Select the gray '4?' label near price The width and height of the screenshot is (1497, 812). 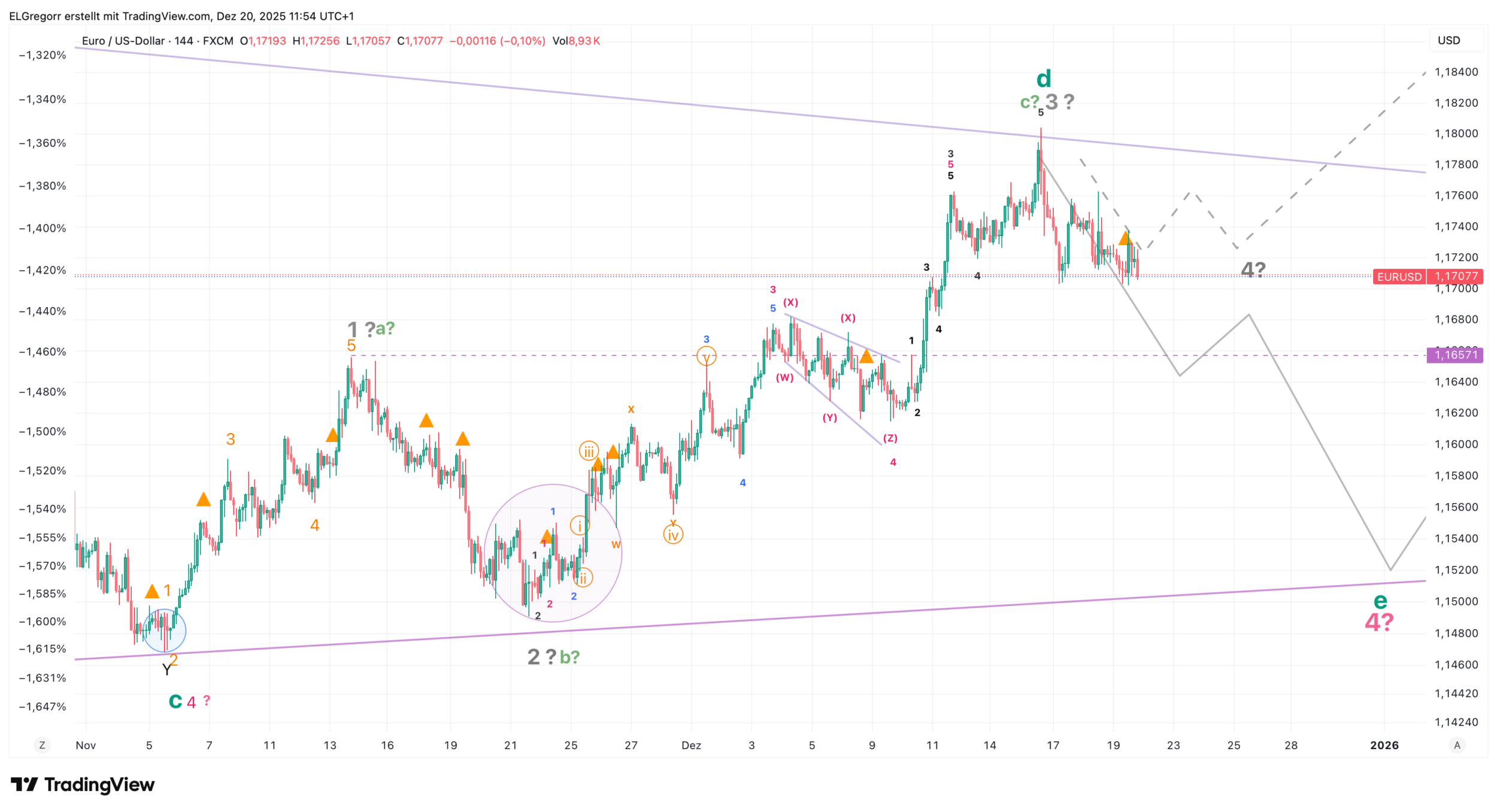coord(1253,269)
